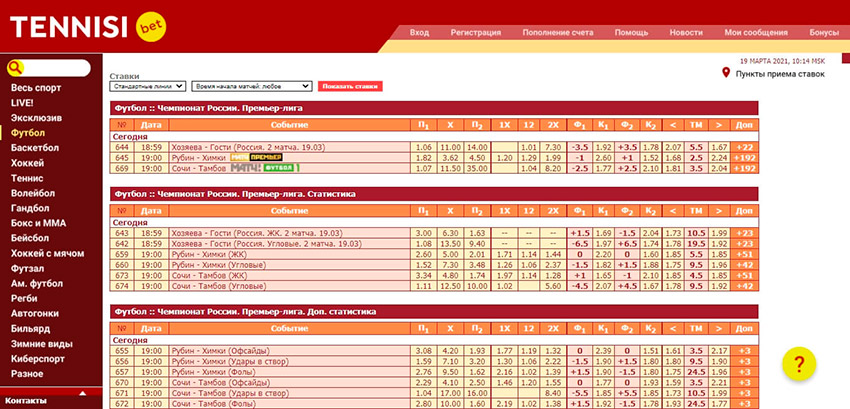Click the location pin icon near Пункты приема ставок
The image size is (850, 409).
pos(726,73)
